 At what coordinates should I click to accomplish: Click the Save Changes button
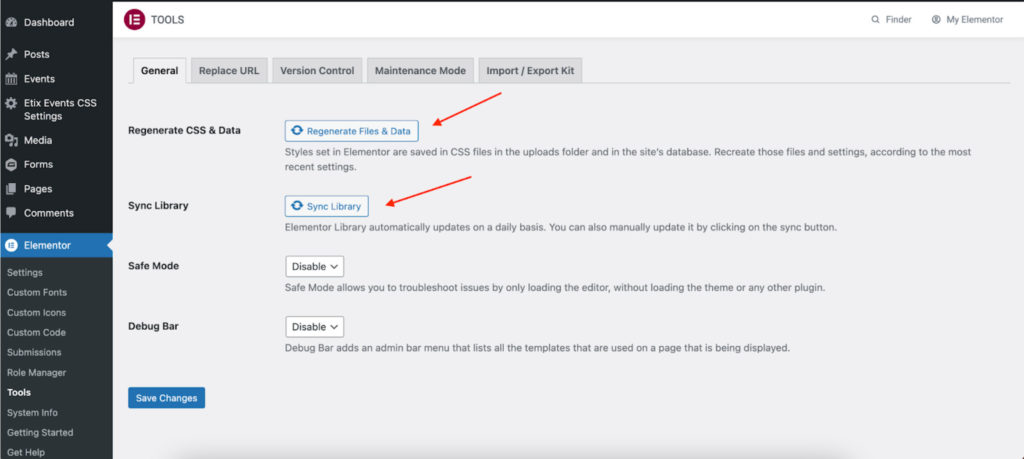point(166,398)
